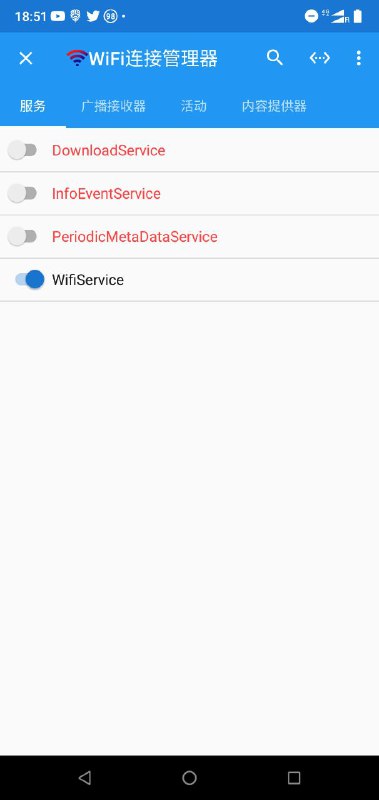Open the 内容提供器 tab
379x800 pixels.
tap(274, 106)
